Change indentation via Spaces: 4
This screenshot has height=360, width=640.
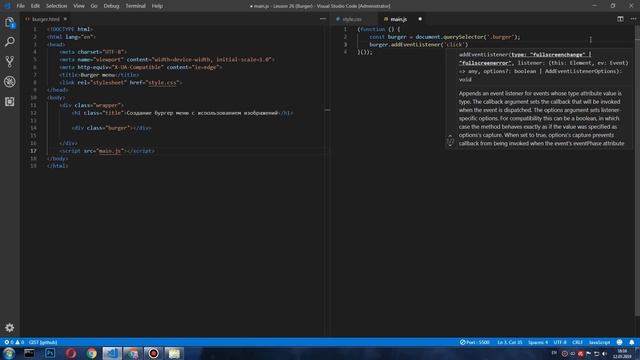click(538, 342)
